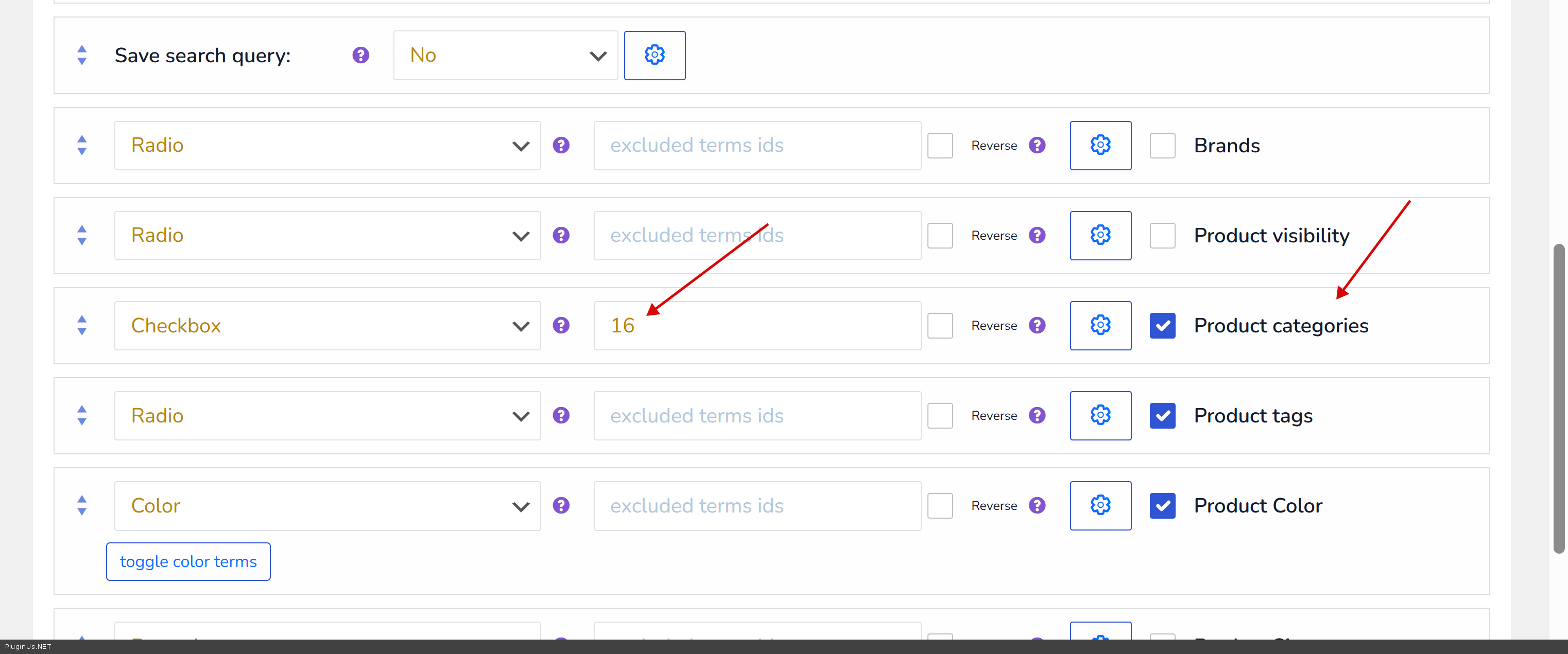Open the Checkbox type dropdown

point(327,326)
